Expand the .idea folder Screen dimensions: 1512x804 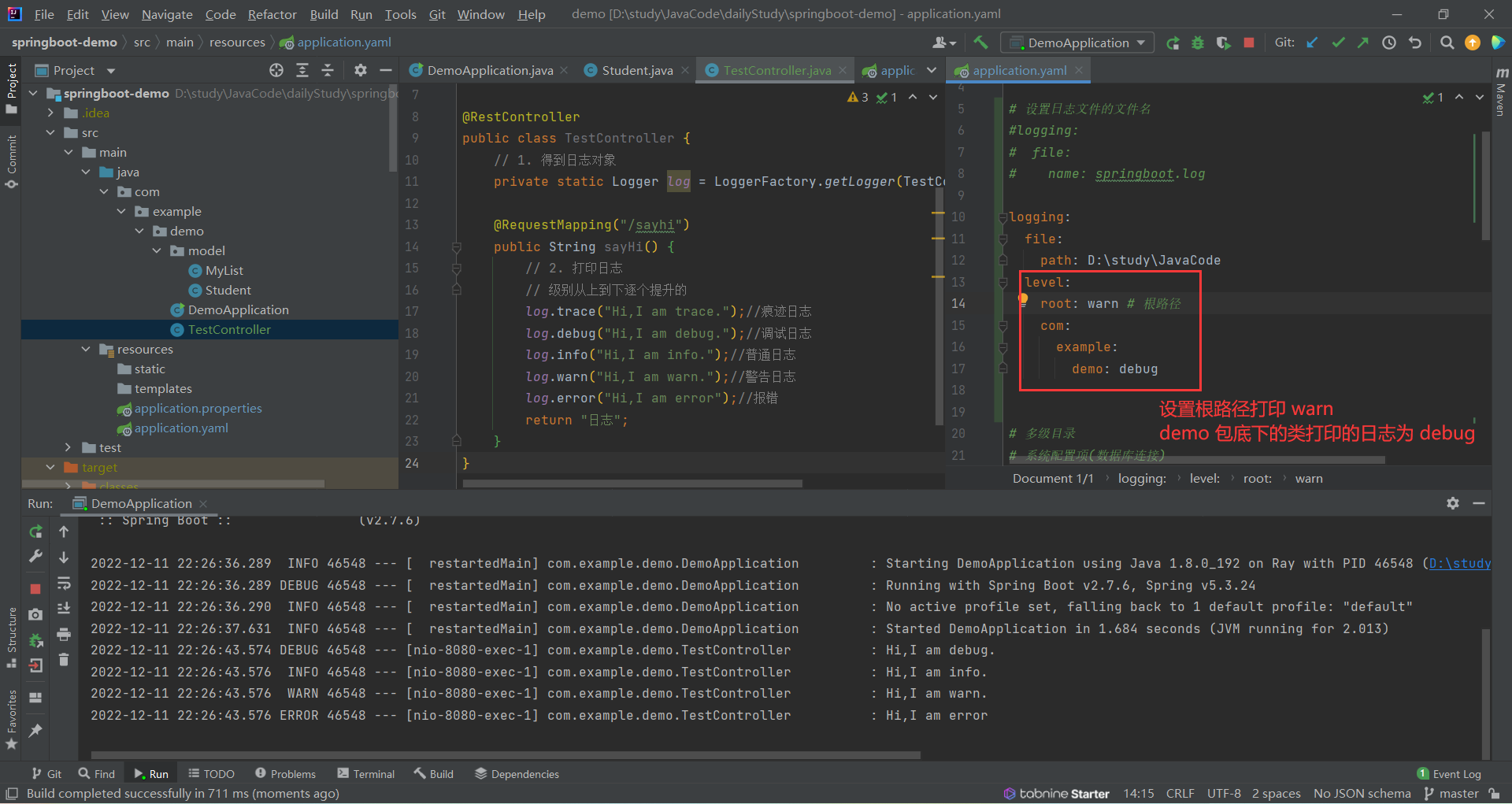pyautogui.click(x=51, y=113)
